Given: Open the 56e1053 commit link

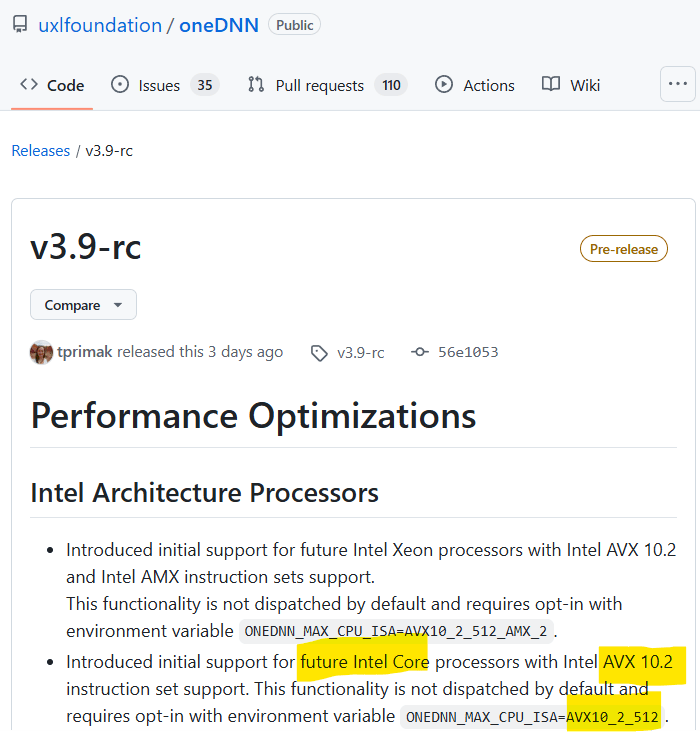Looking at the screenshot, I should (468, 352).
